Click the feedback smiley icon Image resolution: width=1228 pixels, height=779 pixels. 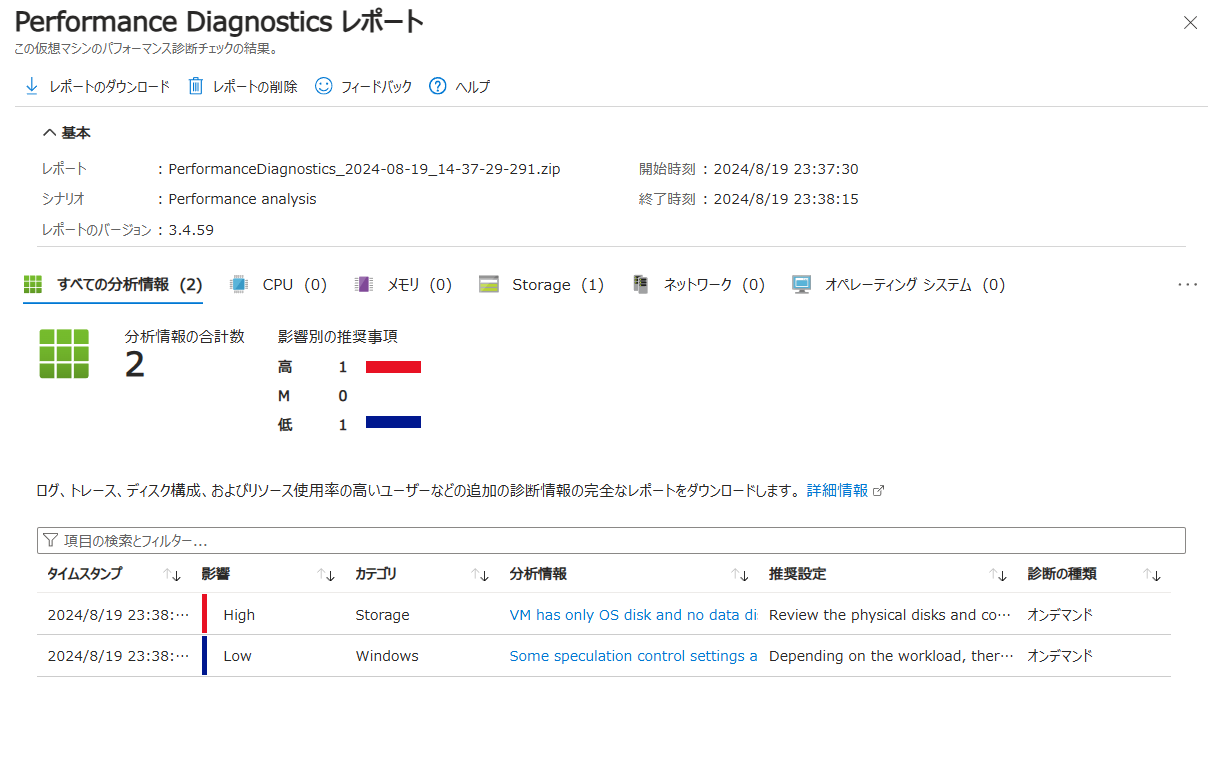(323, 86)
